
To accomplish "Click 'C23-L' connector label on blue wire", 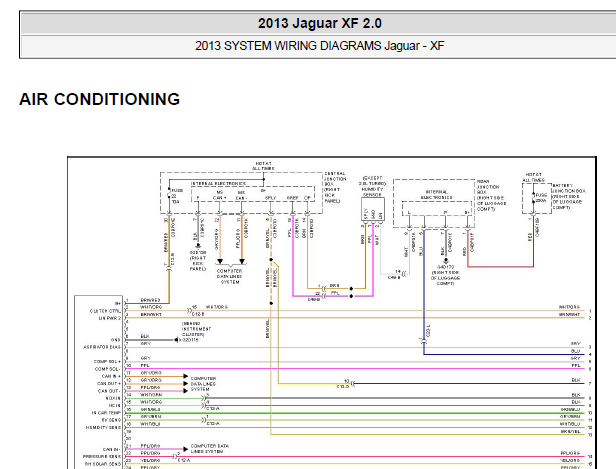I will (428, 331).
